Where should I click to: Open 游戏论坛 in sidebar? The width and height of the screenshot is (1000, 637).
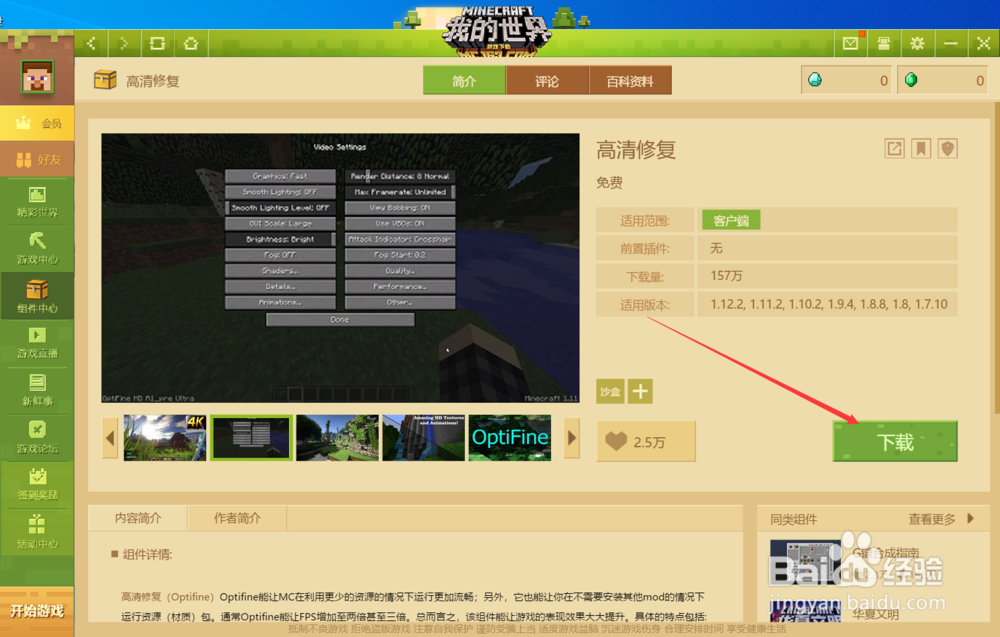(x=37, y=438)
